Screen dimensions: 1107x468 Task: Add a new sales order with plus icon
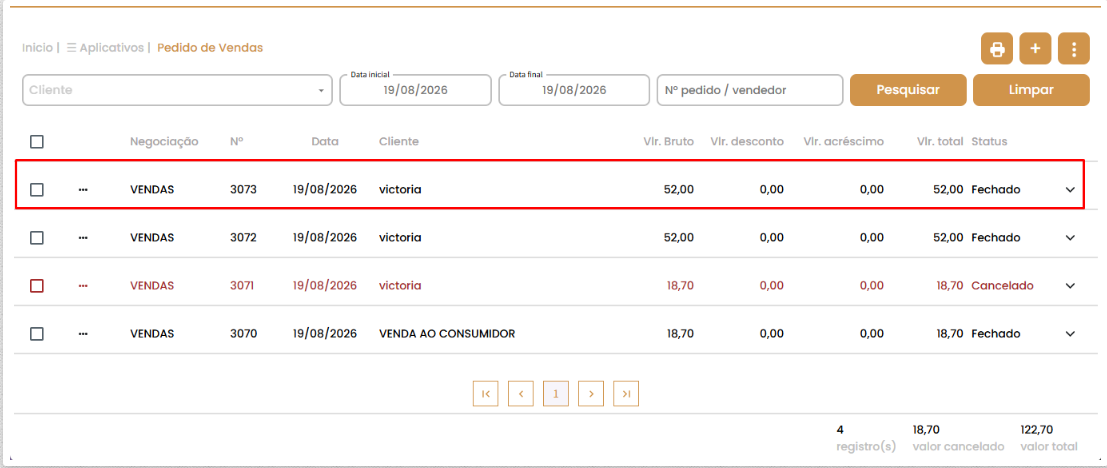1036,49
